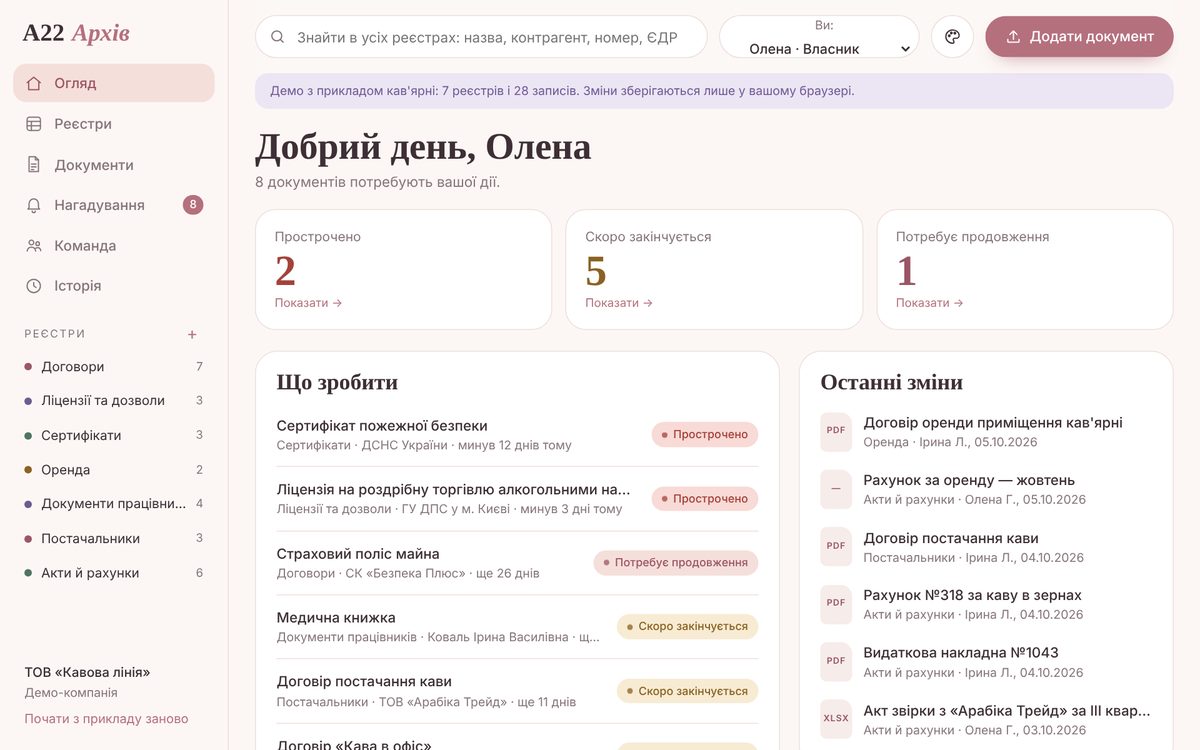Click the document icon next to Документи
1200x750 pixels.
(34, 165)
